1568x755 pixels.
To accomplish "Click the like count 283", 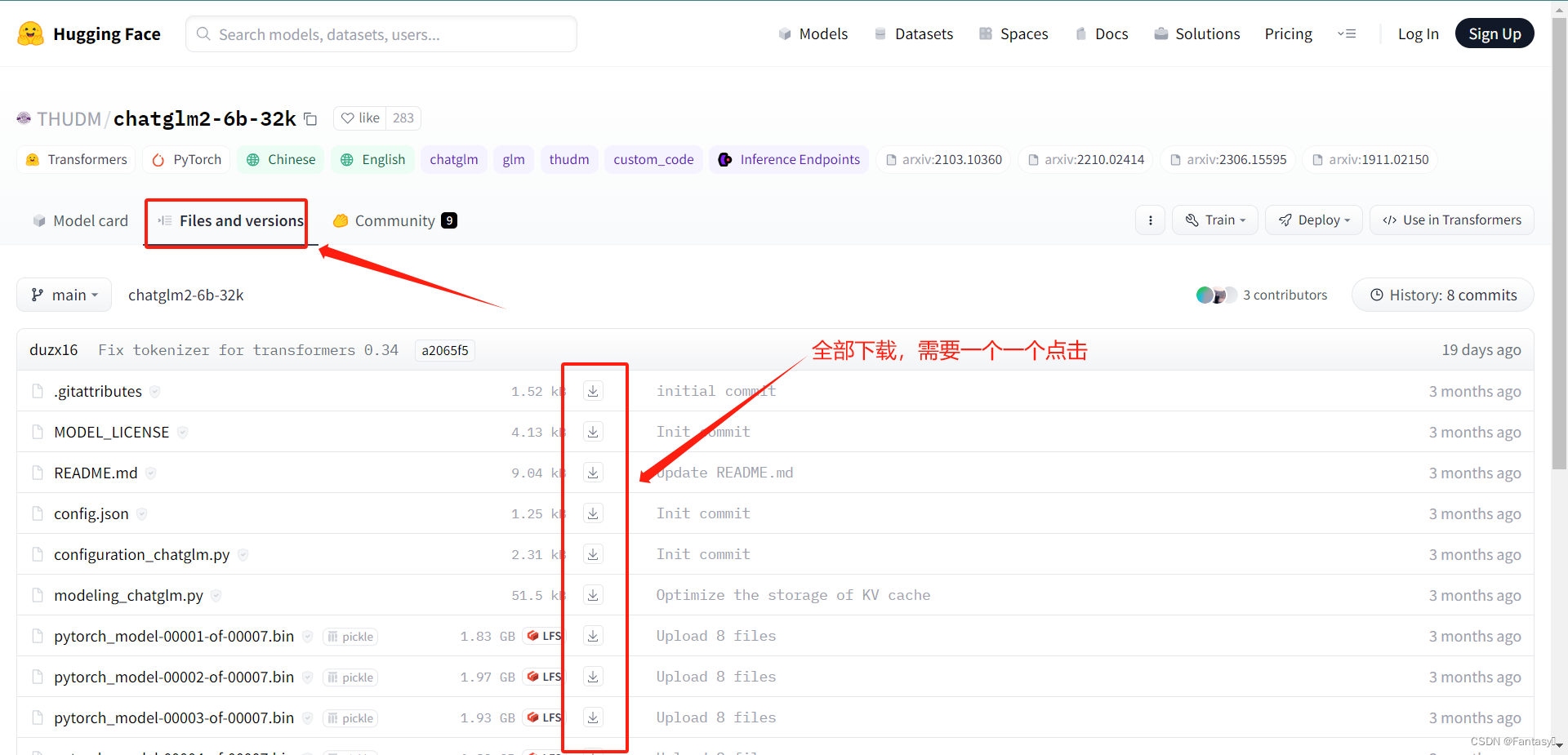I will pos(403,118).
